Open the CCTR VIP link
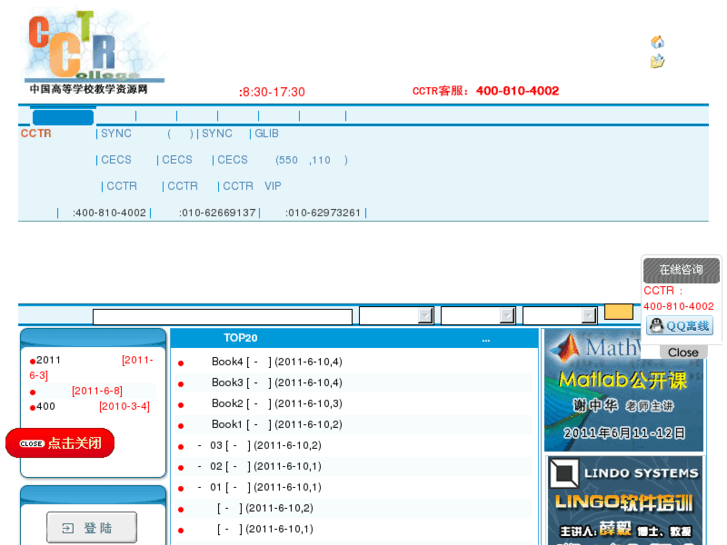 click(252, 186)
